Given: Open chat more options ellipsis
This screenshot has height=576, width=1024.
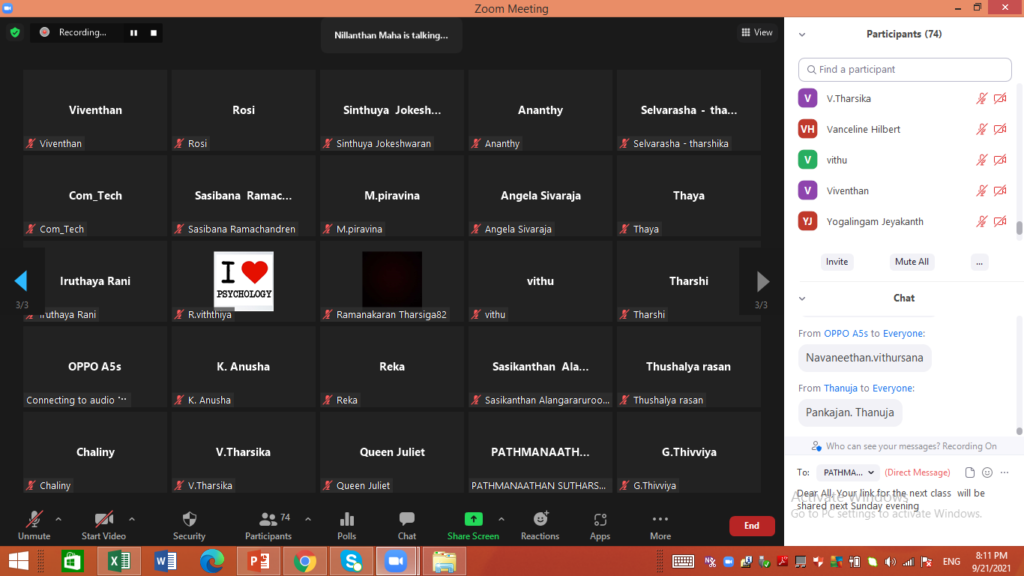Looking at the screenshot, I should (x=1004, y=472).
